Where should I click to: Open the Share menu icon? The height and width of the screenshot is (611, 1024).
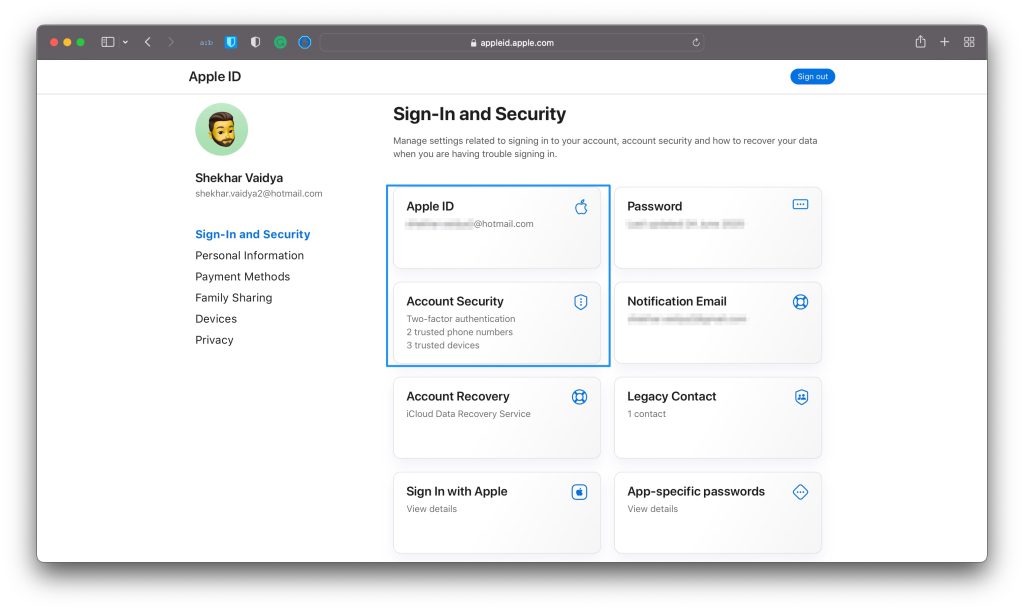tap(920, 42)
